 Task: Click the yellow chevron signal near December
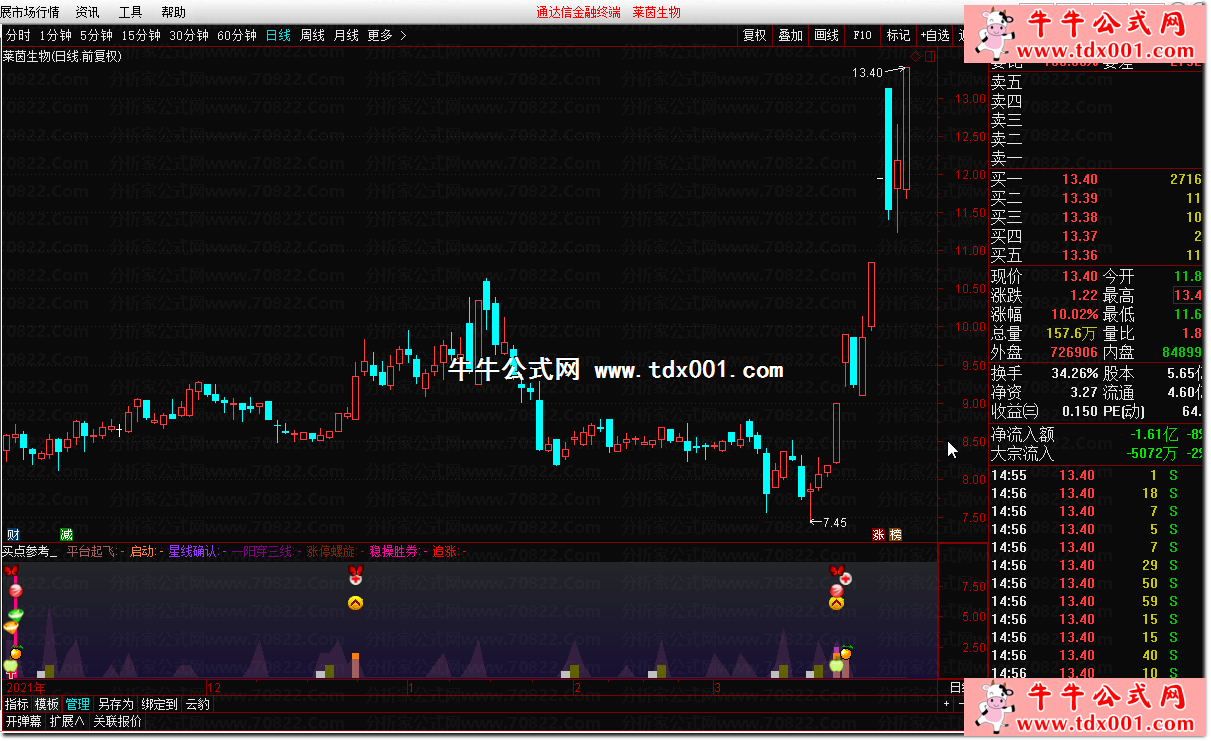(355, 602)
